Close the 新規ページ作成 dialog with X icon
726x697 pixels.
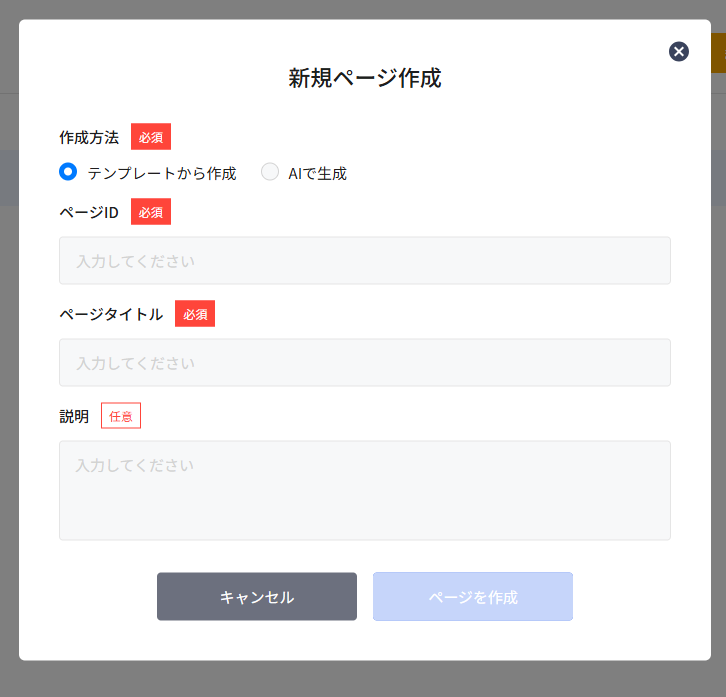click(679, 52)
